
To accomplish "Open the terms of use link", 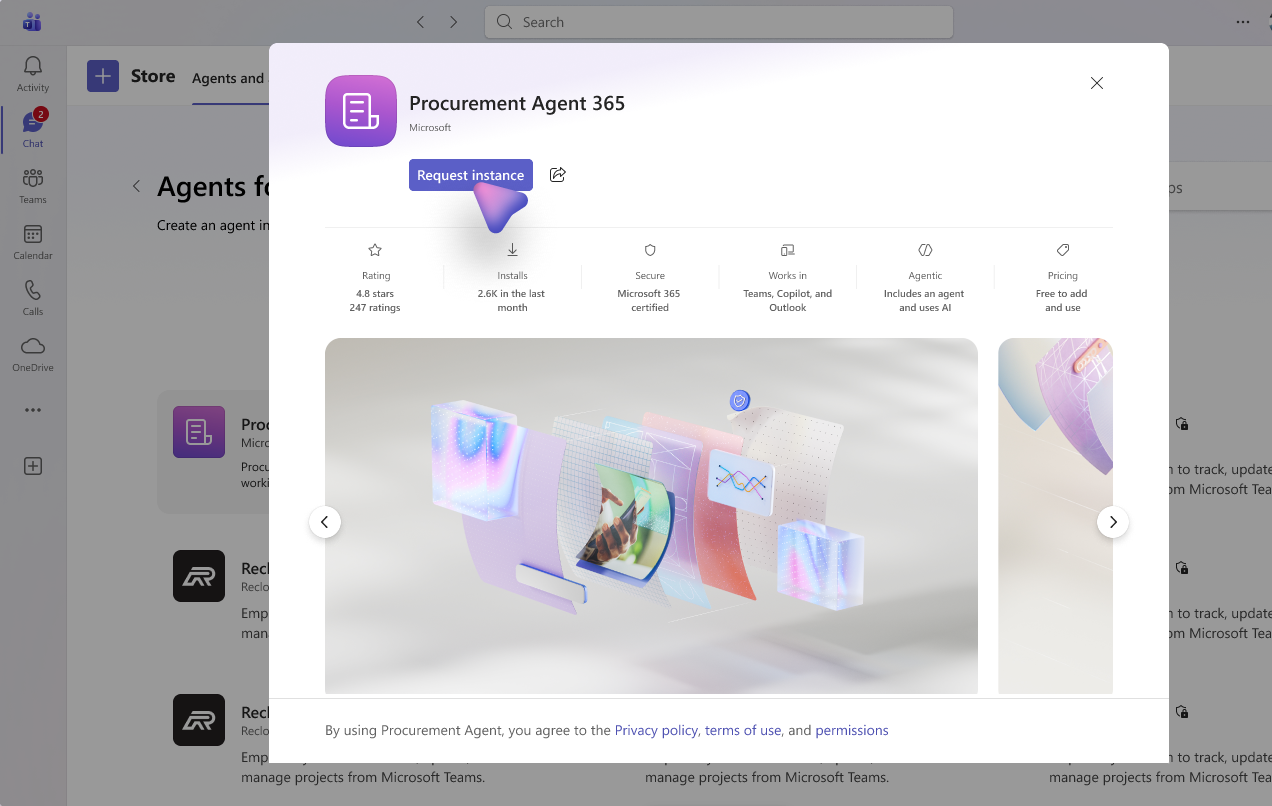I will pos(743,730).
